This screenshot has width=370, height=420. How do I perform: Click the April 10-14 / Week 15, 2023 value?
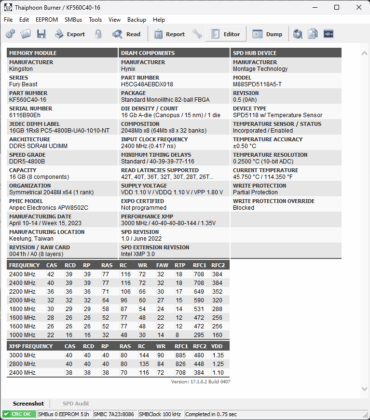(x=45, y=223)
